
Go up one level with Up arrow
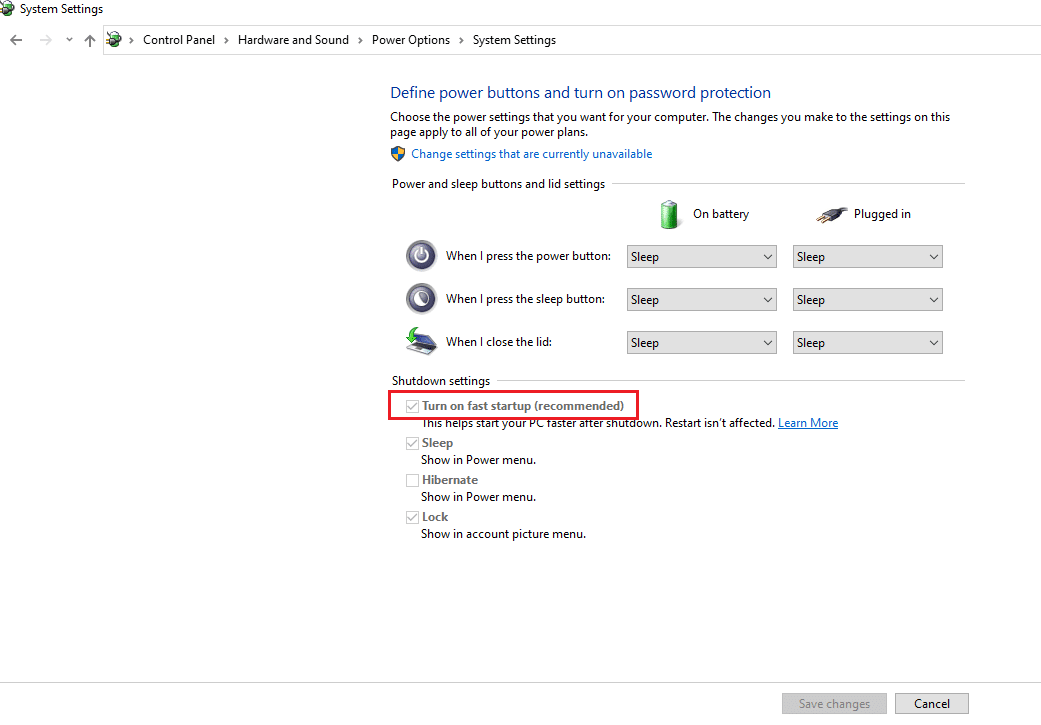coord(90,40)
